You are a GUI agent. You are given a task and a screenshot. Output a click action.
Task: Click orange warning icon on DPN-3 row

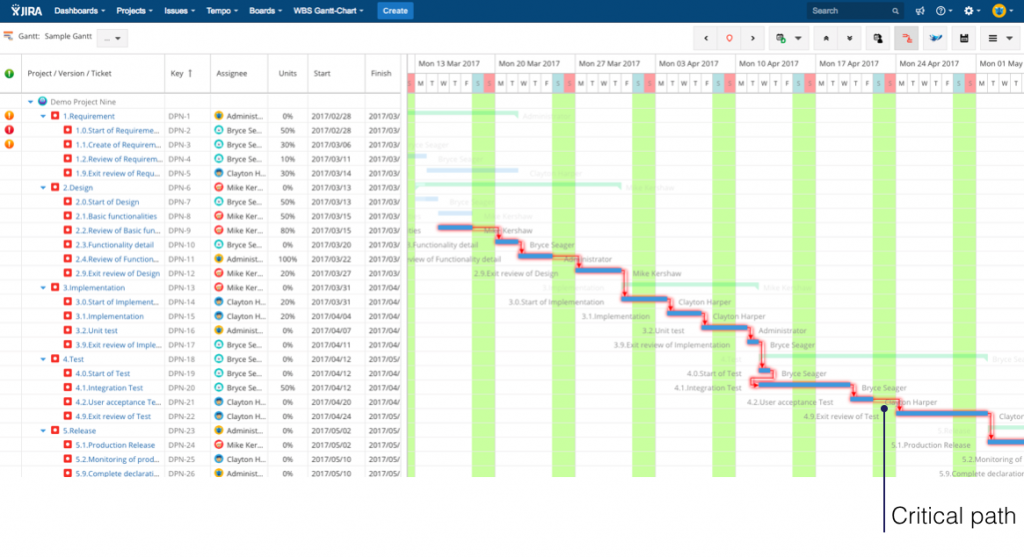[x=9, y=144]
